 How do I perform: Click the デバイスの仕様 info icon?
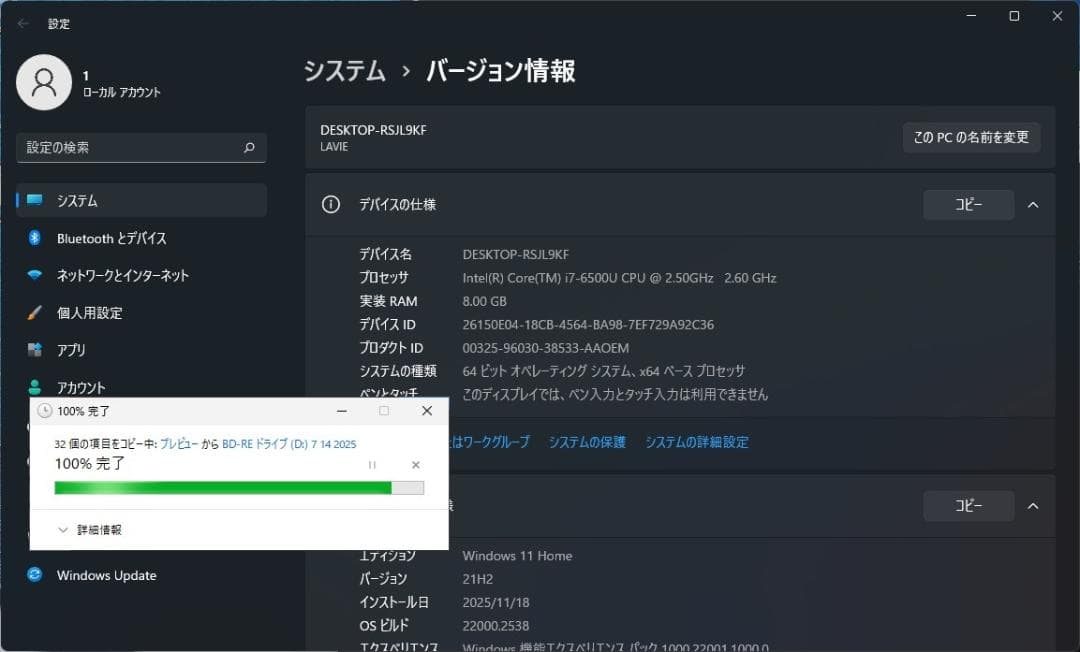331,204
